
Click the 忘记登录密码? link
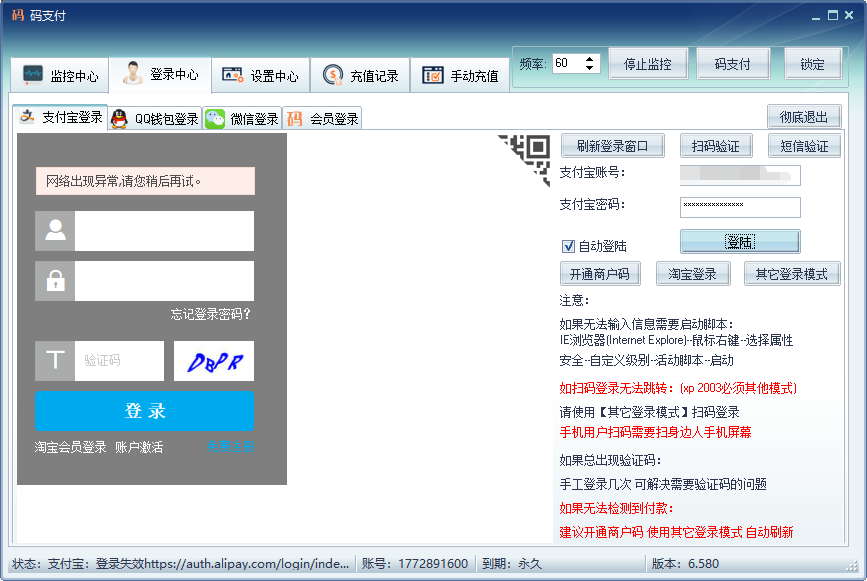210,314
